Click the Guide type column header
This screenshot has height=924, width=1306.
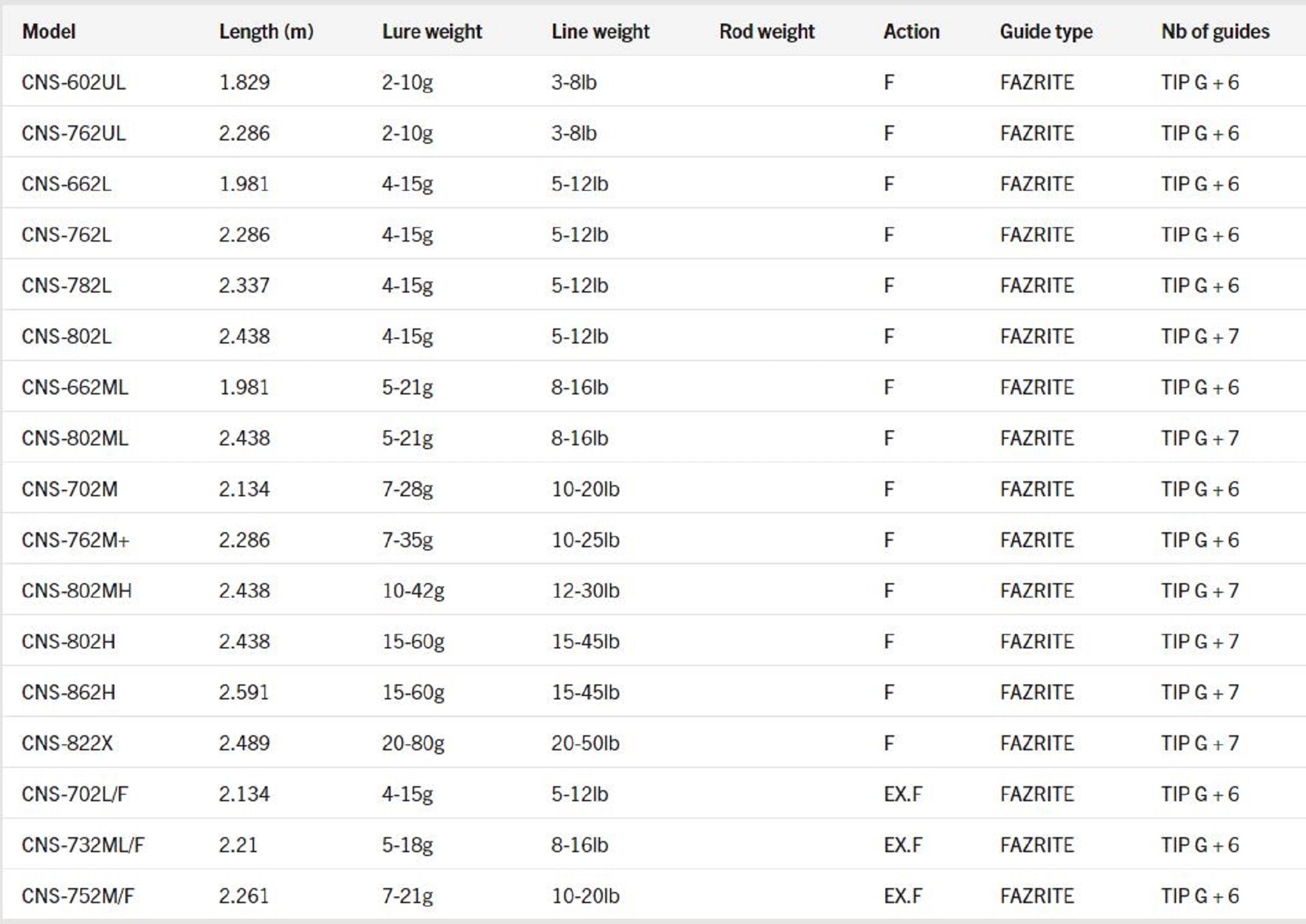pos(1045,31)
